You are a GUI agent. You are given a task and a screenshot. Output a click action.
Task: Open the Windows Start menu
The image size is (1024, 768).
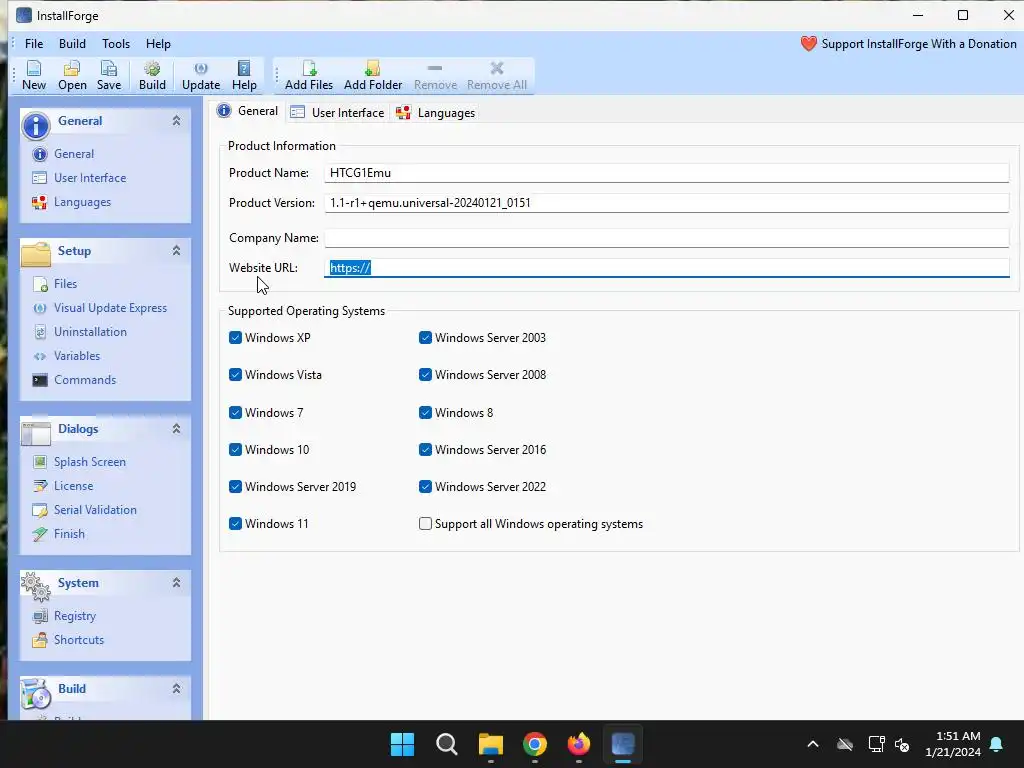click(x=402, y=744)
